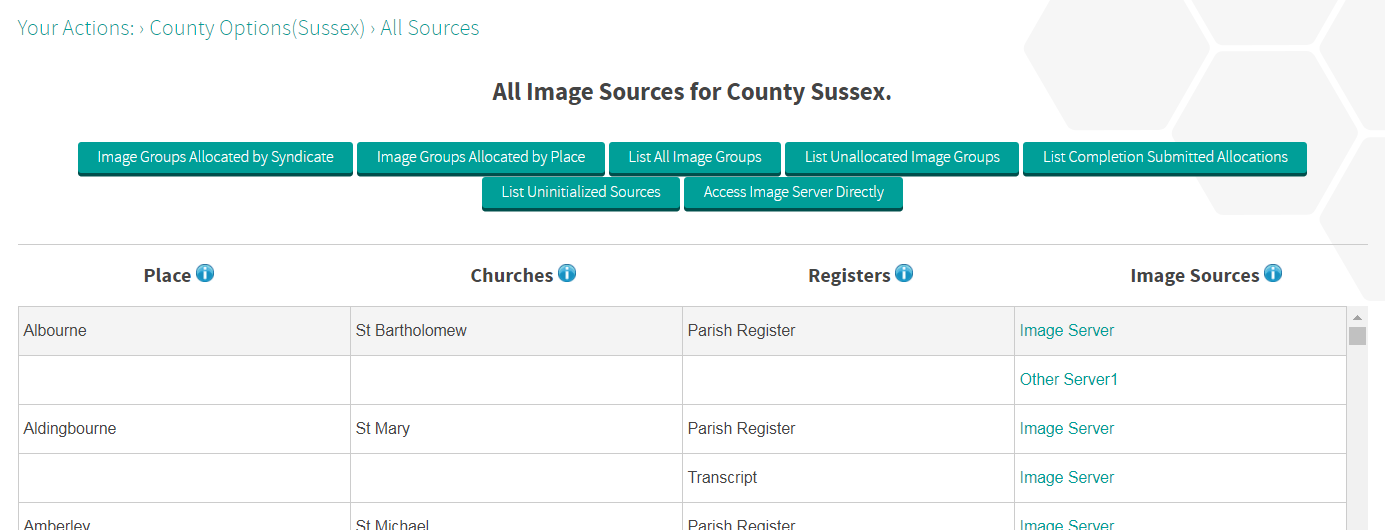This screenshot has width=1385, height=530.
Task: Select the St Mary church cell
Action: pyautogui.click(x=517, y=429)
